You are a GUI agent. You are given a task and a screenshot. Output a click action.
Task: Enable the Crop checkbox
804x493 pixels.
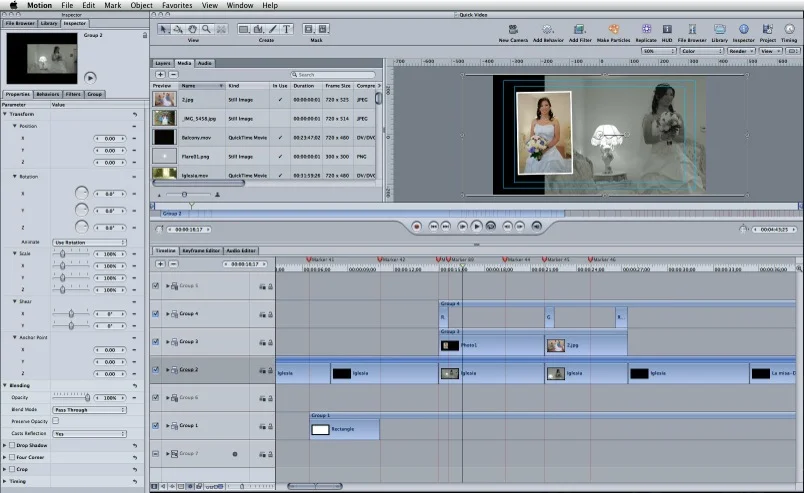pos(12,469)
